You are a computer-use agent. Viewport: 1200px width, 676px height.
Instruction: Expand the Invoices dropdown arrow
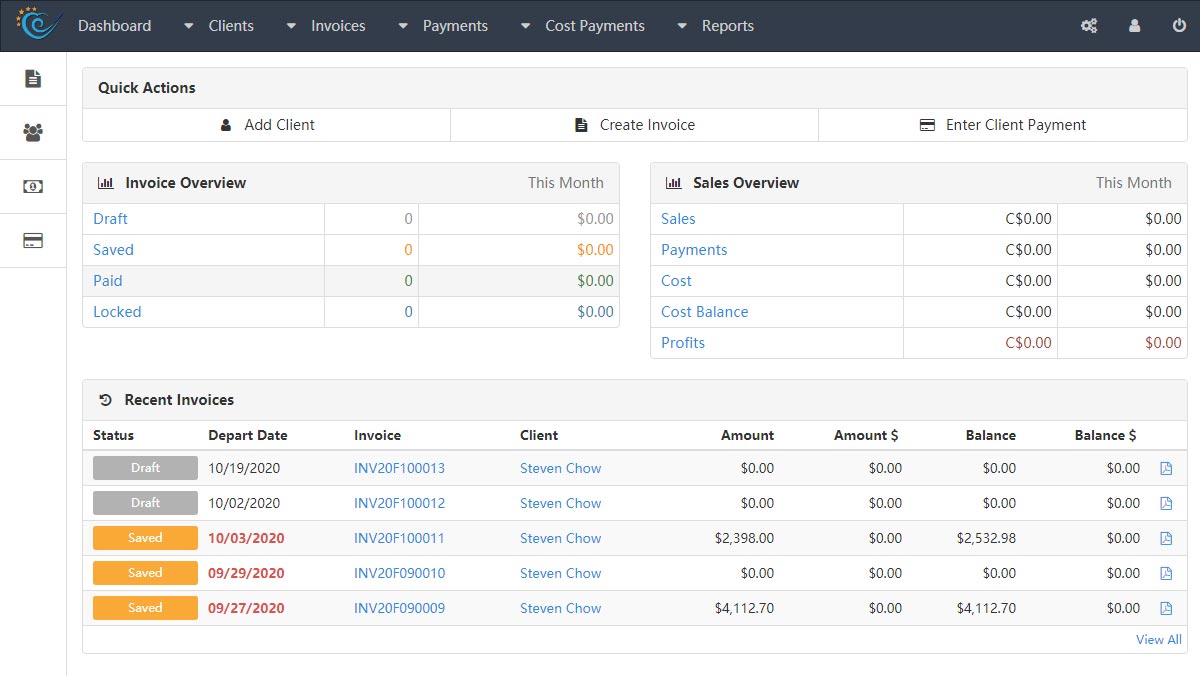click(x=291, y=26)
